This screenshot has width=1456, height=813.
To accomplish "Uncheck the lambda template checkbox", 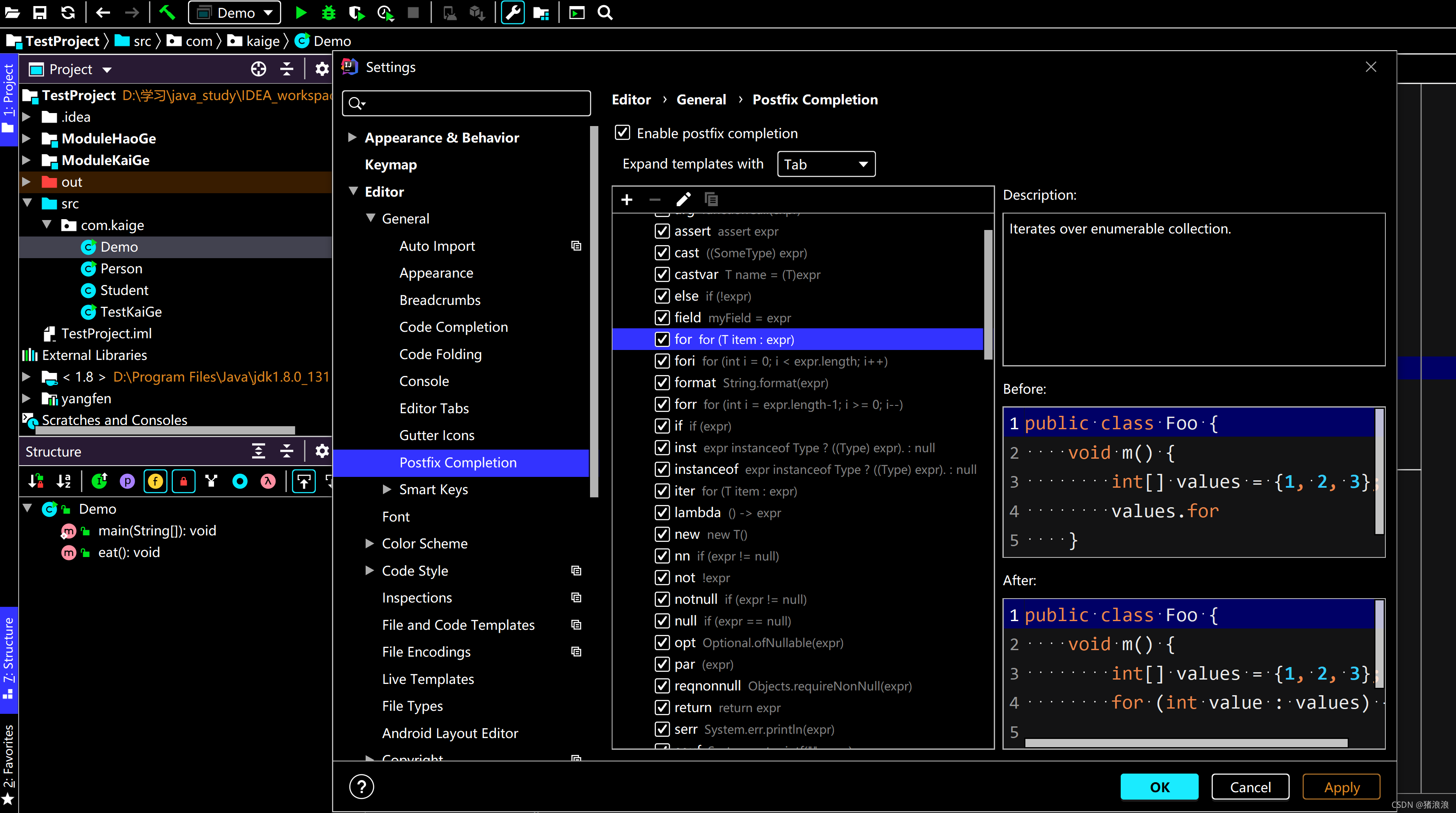I will tap(662, 512).
